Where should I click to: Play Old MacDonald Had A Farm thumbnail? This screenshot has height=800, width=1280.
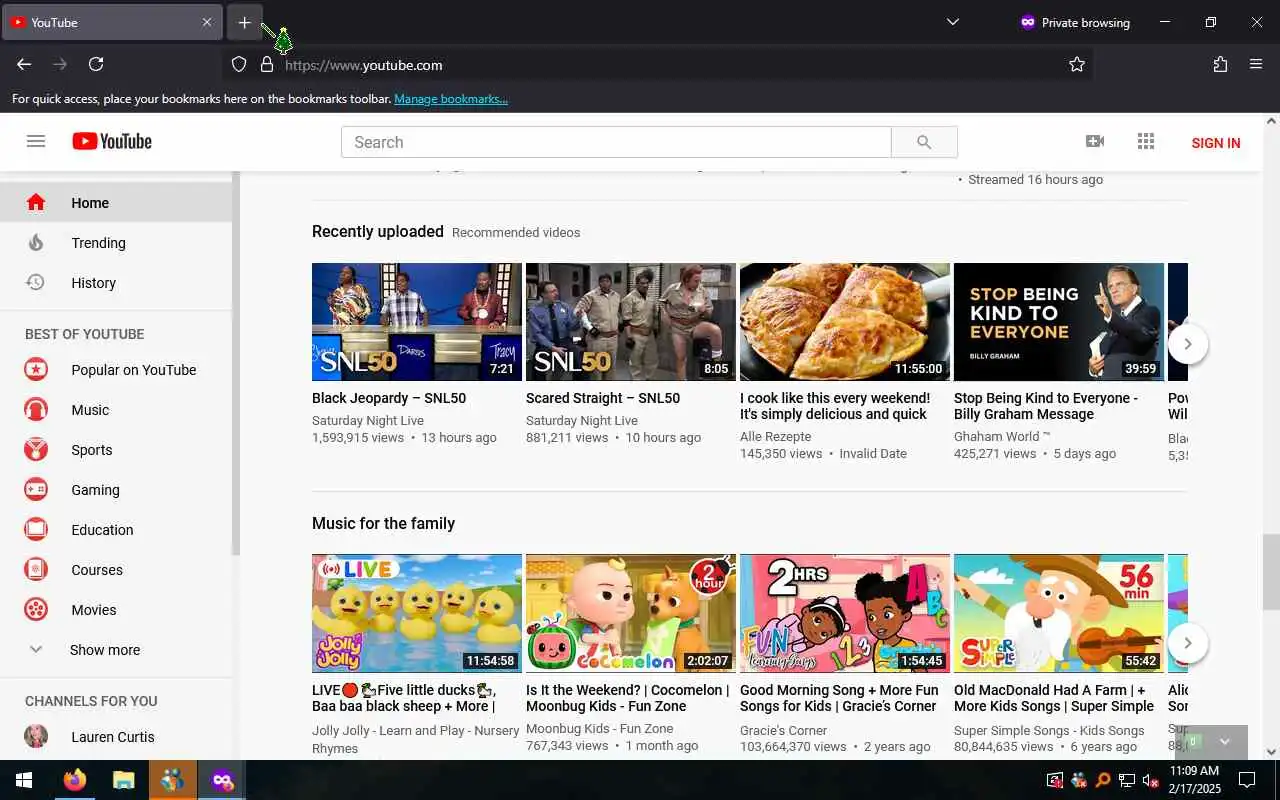pyautogui.click(x=1059, y=613)
